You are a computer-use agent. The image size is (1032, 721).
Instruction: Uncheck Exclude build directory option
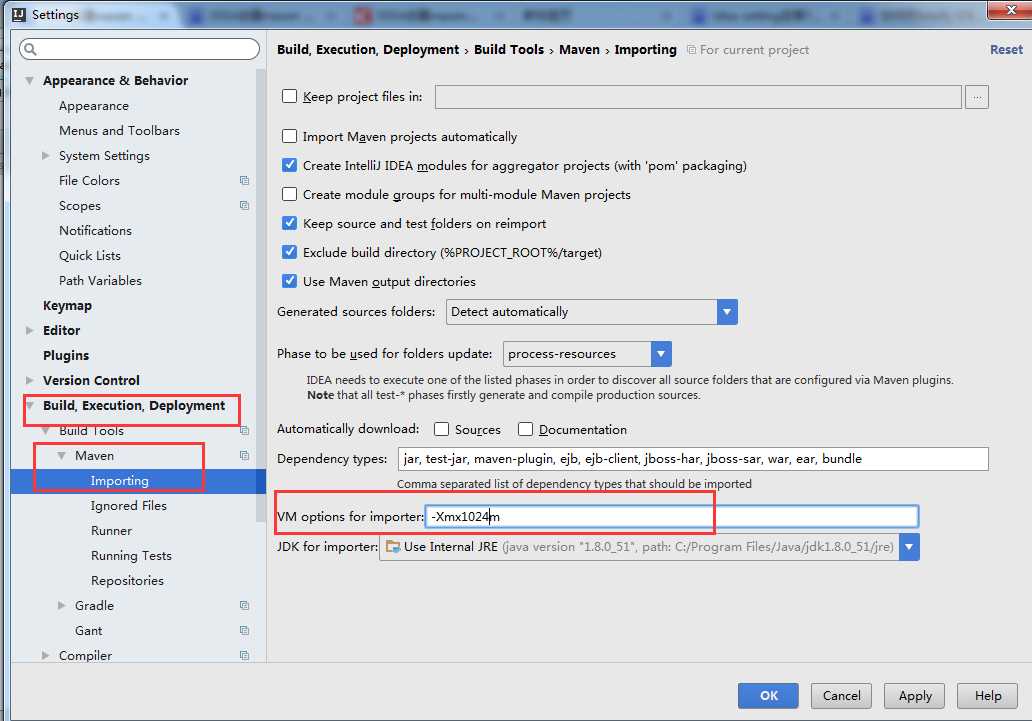[x=290, y=252]
